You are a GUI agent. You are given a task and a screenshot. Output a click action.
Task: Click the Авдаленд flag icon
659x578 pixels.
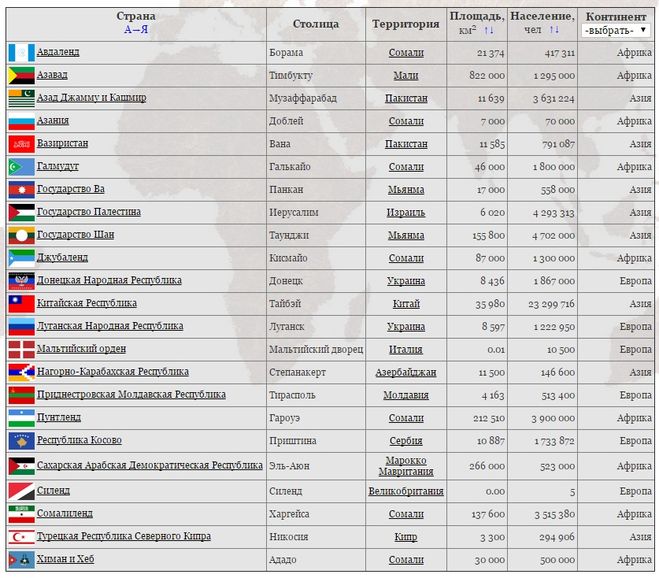pos(20,52)
